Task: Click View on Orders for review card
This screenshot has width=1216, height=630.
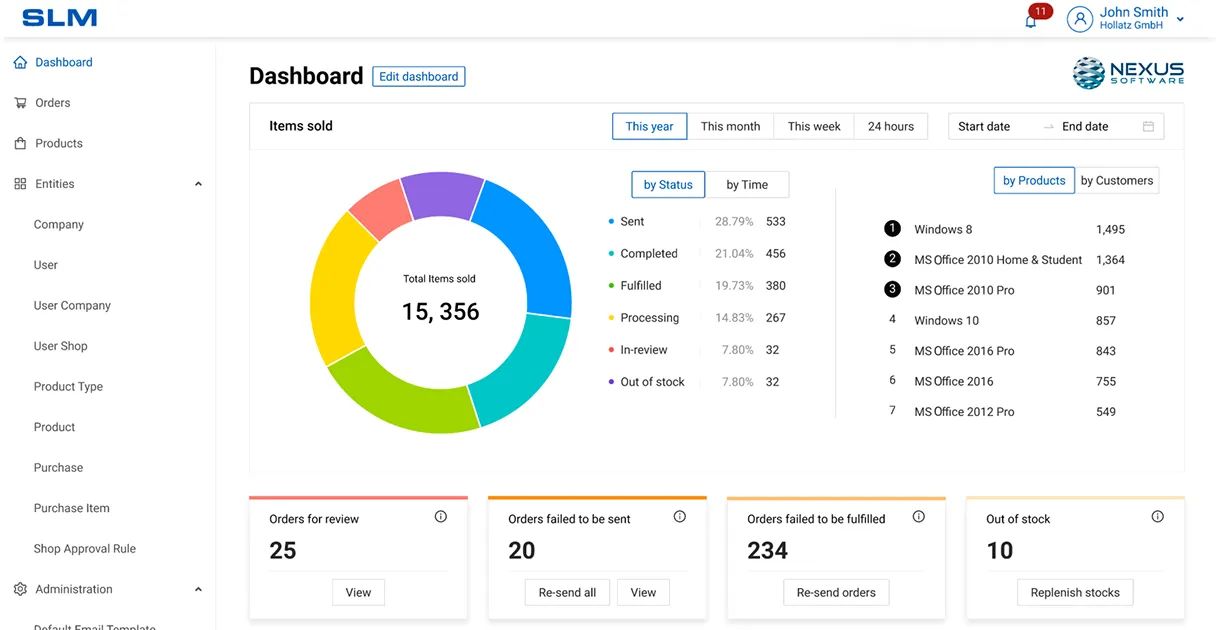Action: 358,593
